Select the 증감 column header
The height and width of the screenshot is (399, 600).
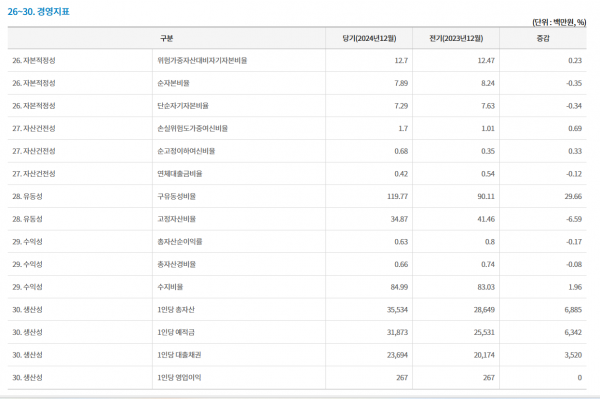(x=543, y=38)
